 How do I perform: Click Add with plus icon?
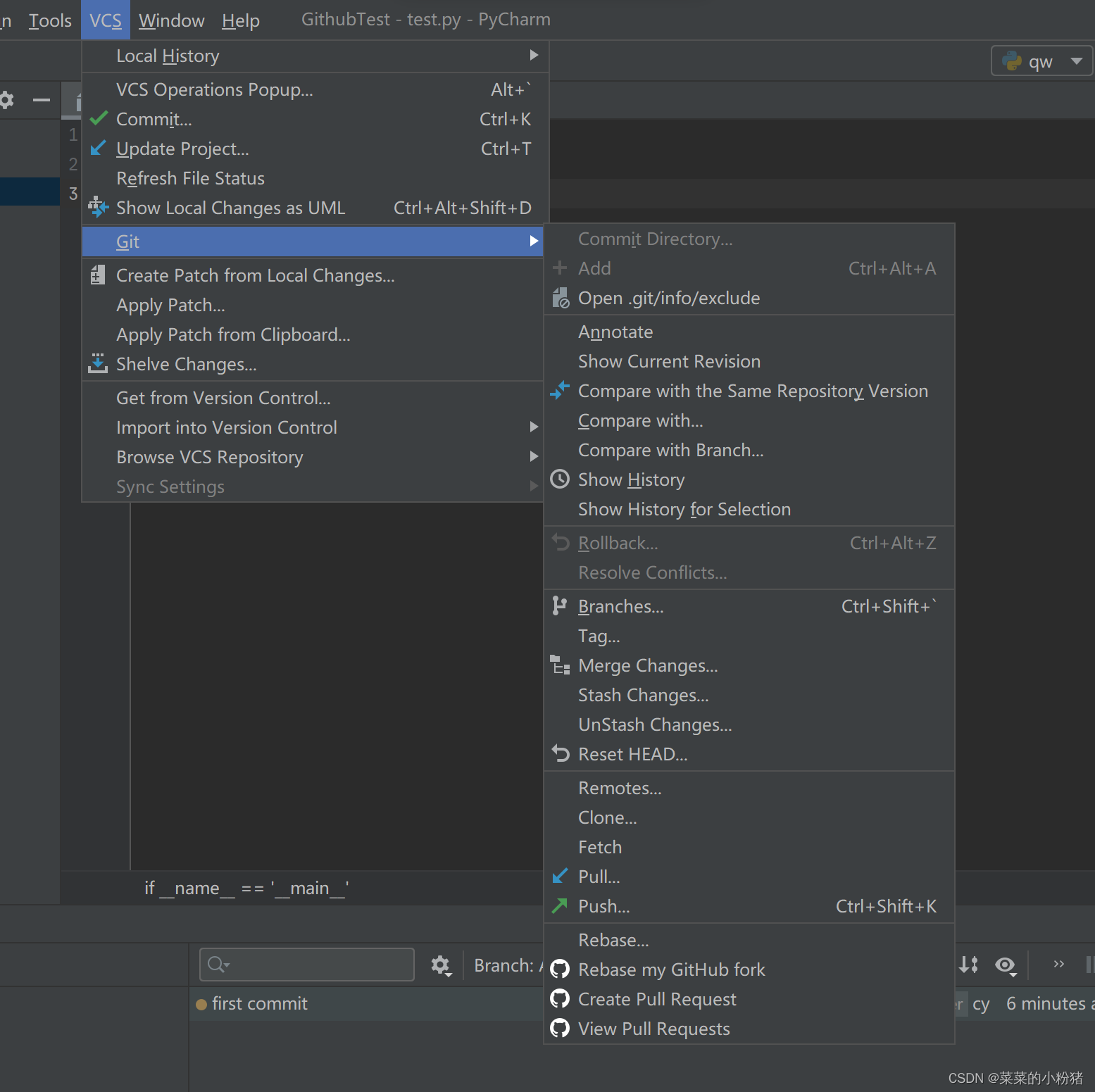click(x=749, y=268)
